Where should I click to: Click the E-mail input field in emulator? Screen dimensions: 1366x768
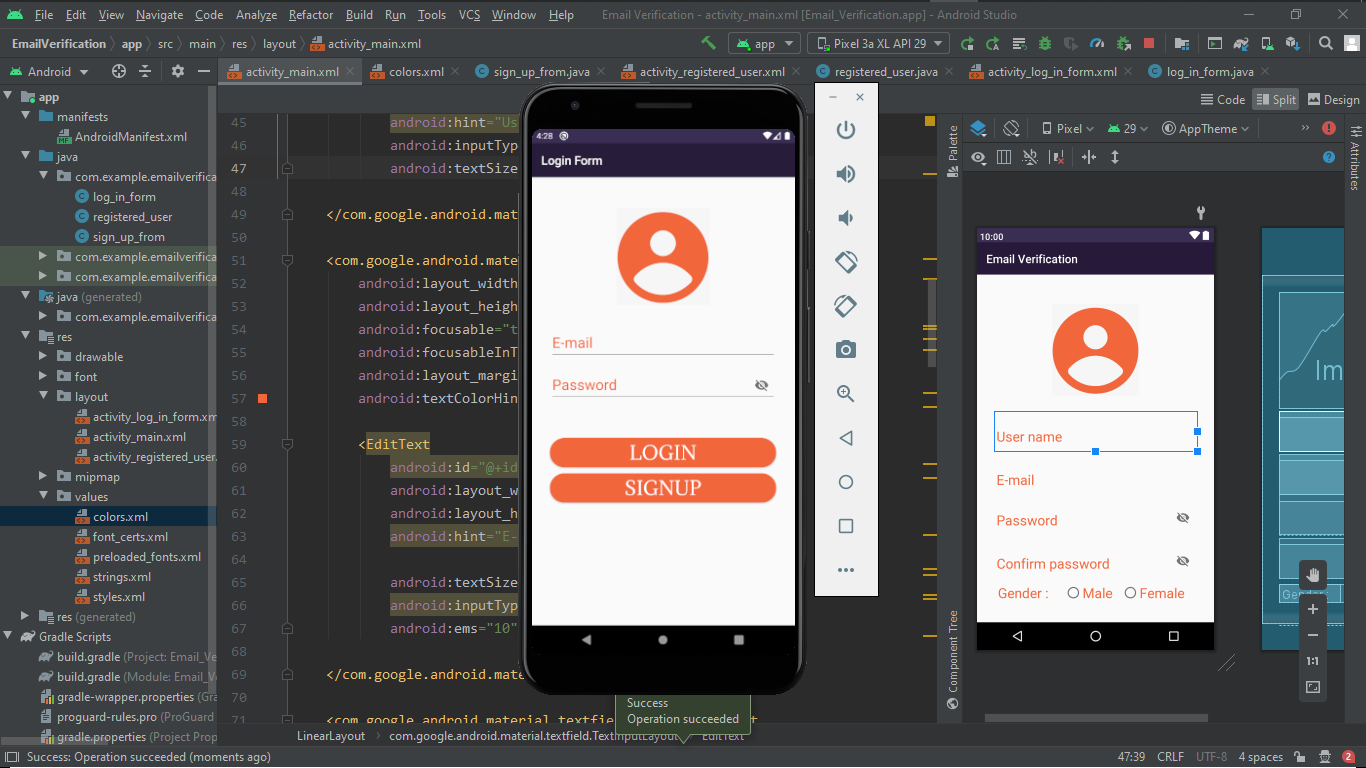(x=662, y=343)
